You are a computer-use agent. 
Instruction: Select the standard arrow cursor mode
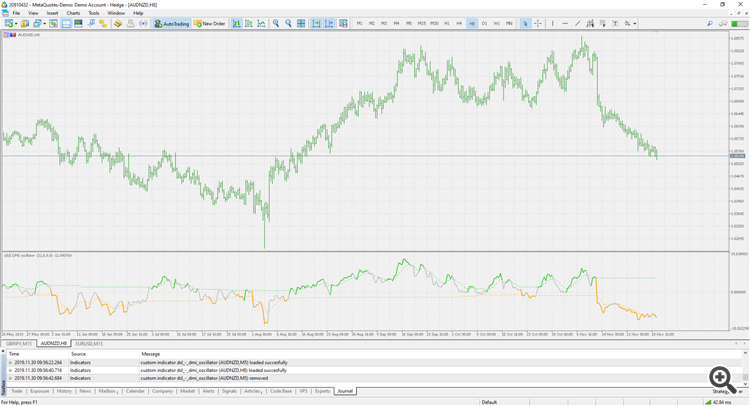(x=525, y=23)
